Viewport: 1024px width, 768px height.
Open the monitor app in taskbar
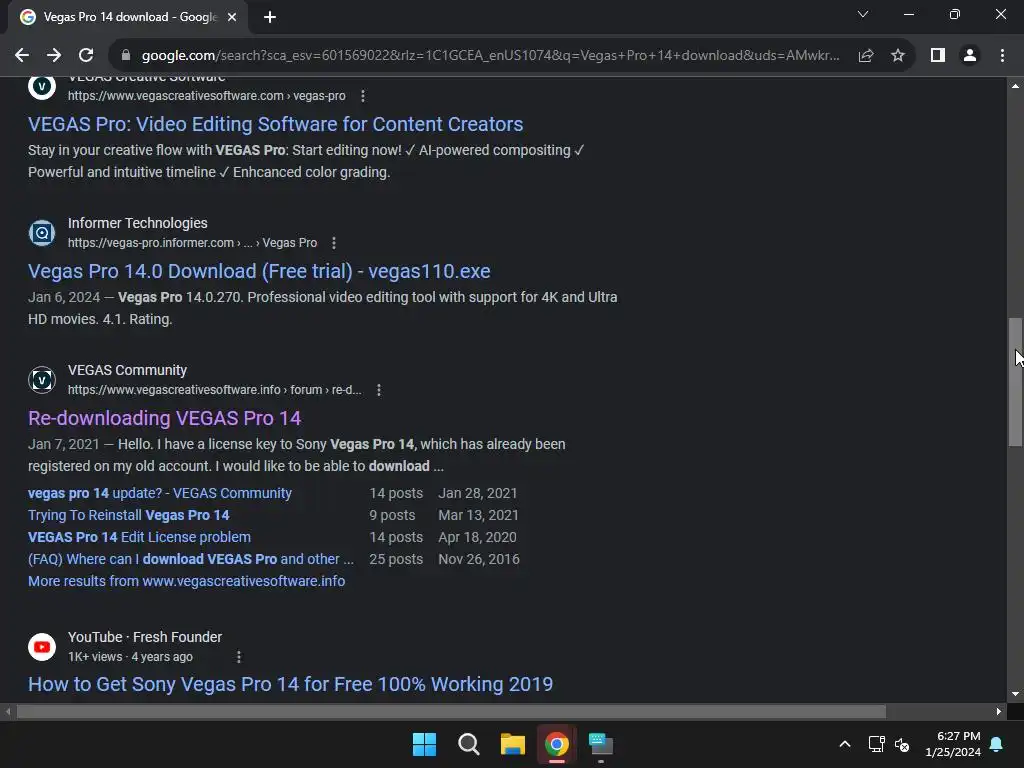601,744
